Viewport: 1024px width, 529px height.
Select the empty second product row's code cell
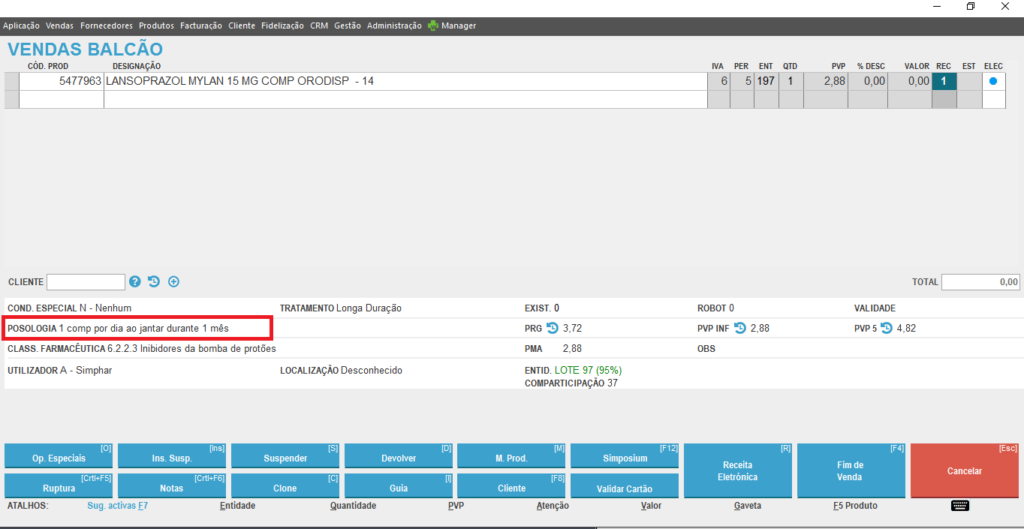(x=61, y=100)
